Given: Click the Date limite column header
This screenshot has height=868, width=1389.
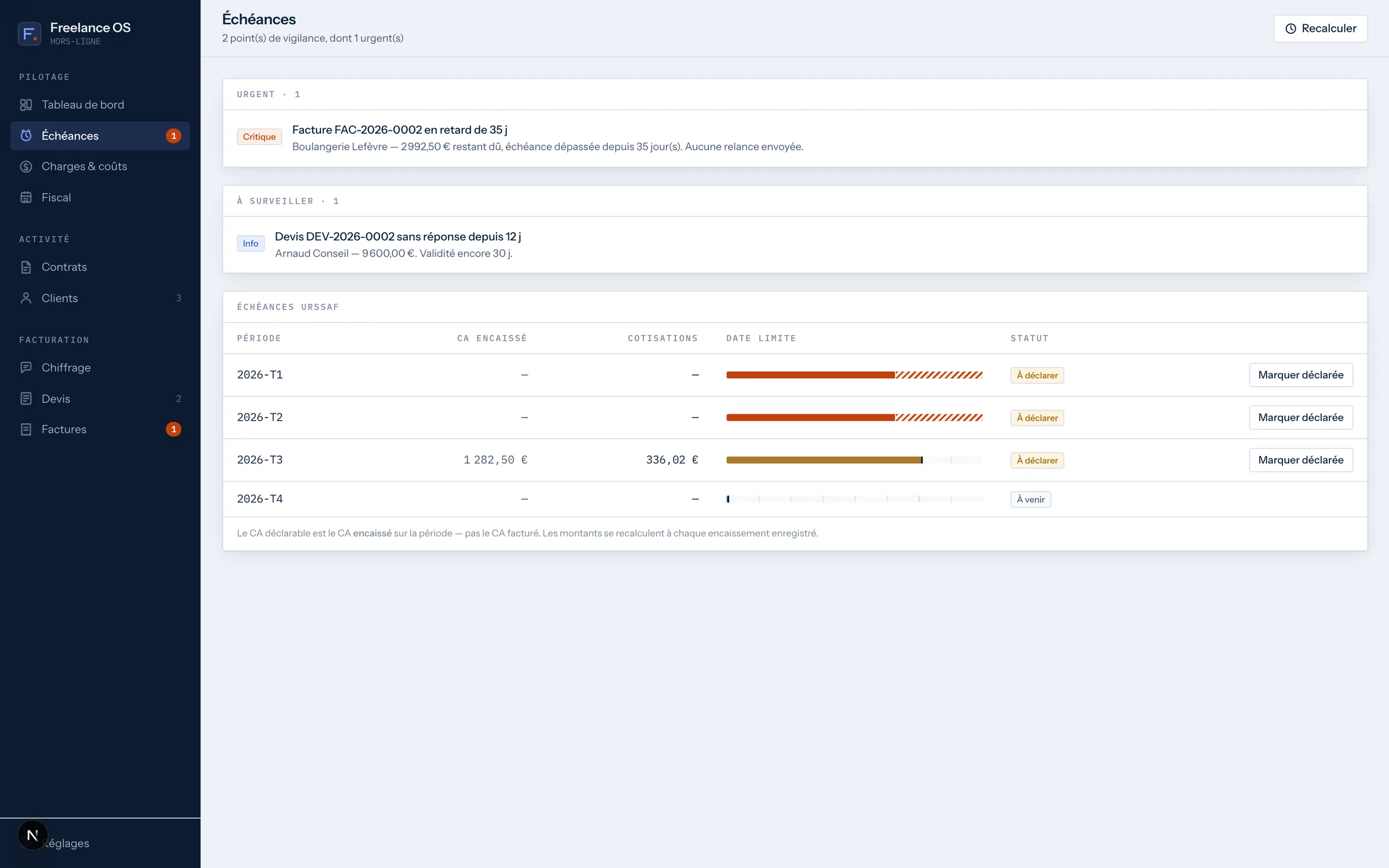Looking at the screenshot, I should click(x=761, y=339).
